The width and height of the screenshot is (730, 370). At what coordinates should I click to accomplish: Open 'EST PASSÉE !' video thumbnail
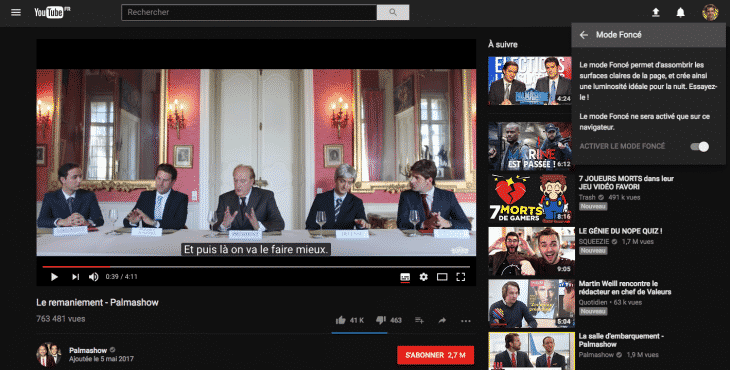tap(530, 146)
